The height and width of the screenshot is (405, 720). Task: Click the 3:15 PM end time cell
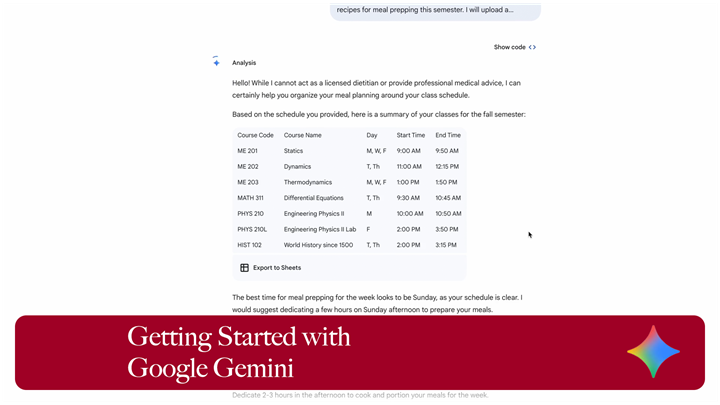tap(445, 245)
